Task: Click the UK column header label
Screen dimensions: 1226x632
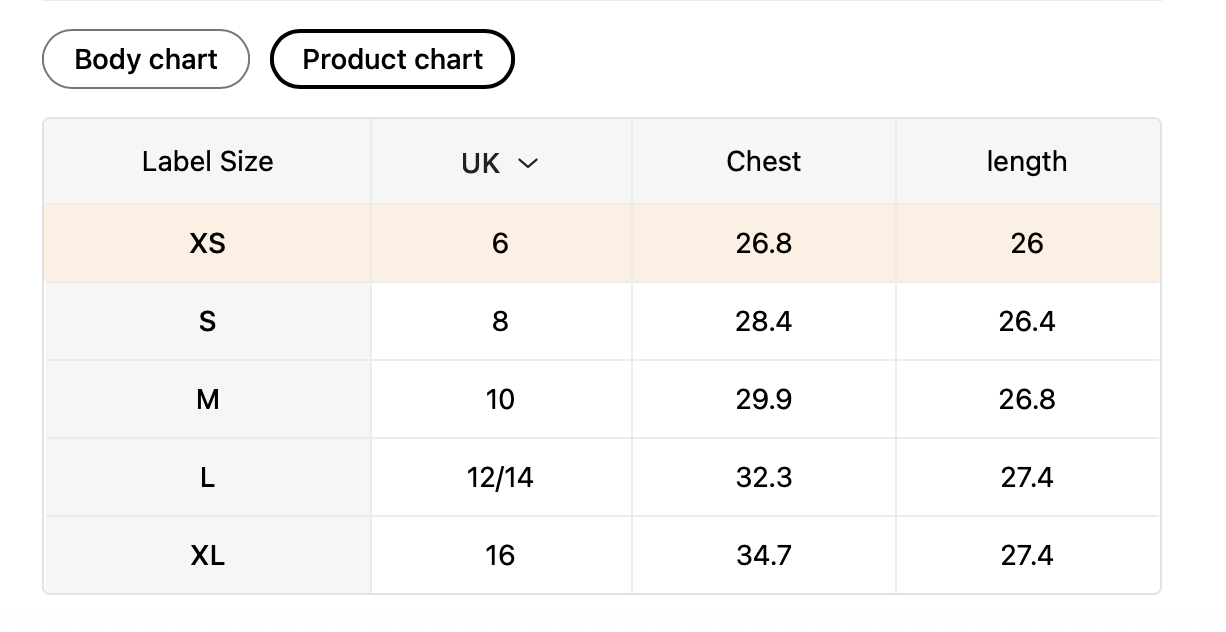Action: [x=481, y=163]
